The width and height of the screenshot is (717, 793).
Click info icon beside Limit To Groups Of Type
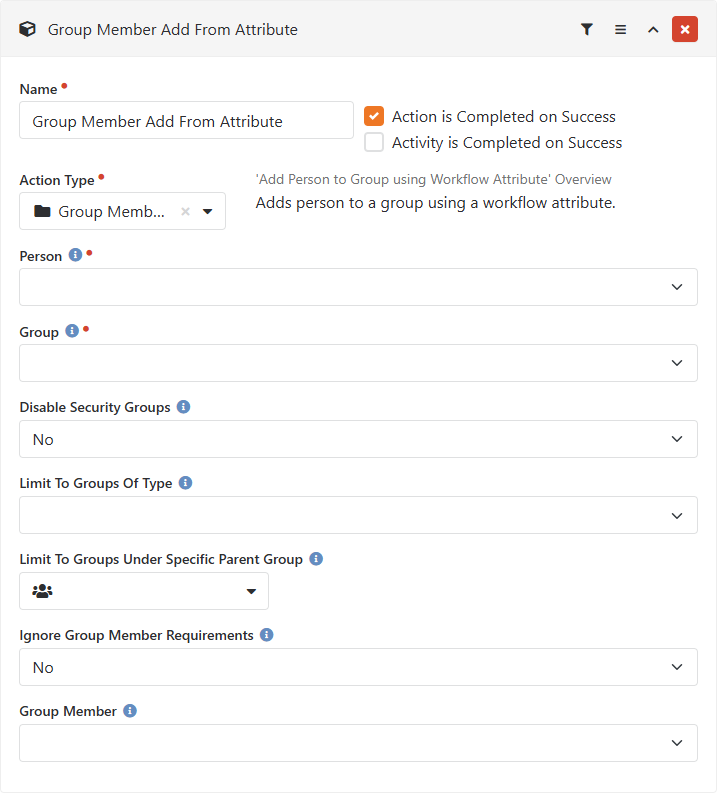tap(185, 483)
